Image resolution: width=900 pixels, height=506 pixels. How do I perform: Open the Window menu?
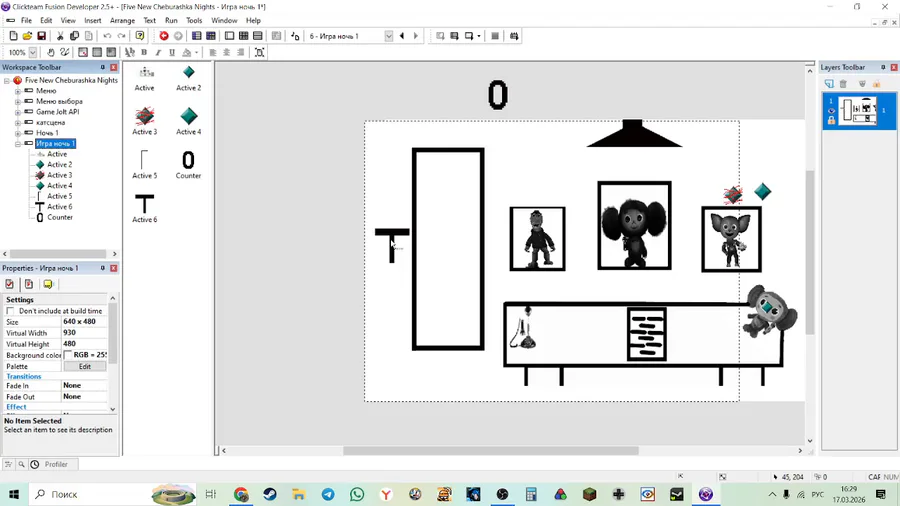(x=224, y=20)
